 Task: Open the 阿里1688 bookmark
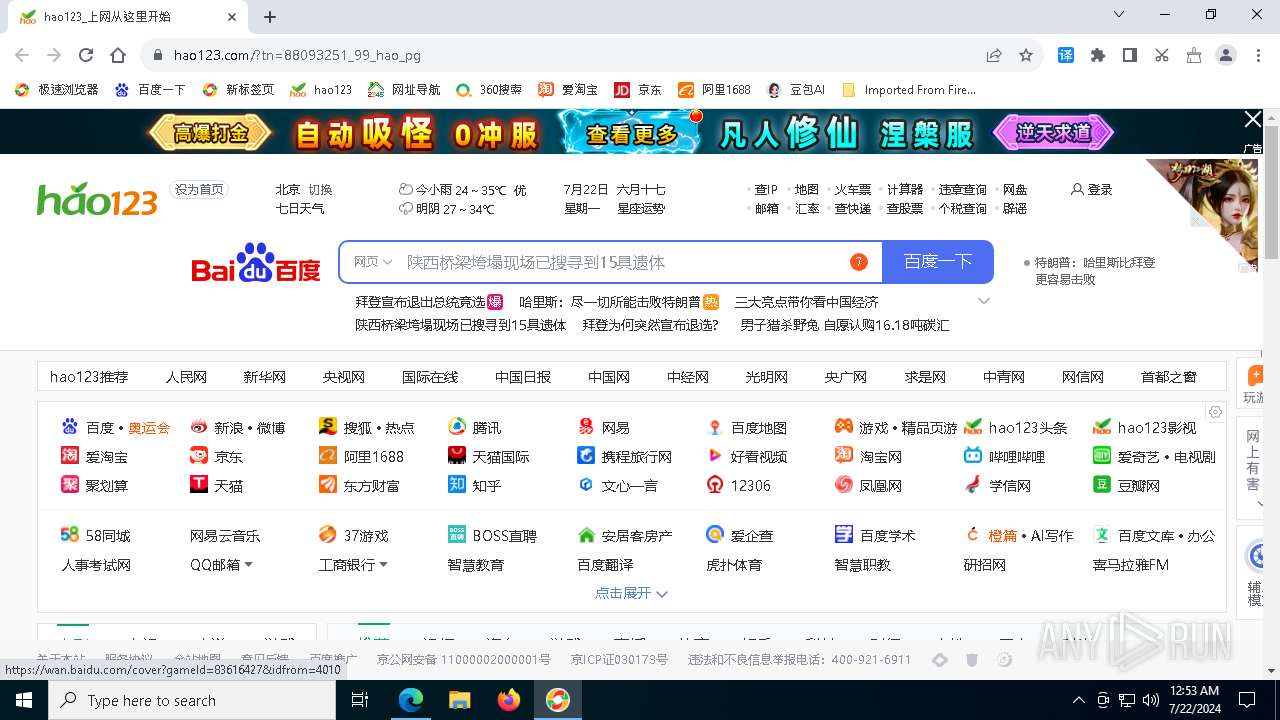(x=714, y=90)
